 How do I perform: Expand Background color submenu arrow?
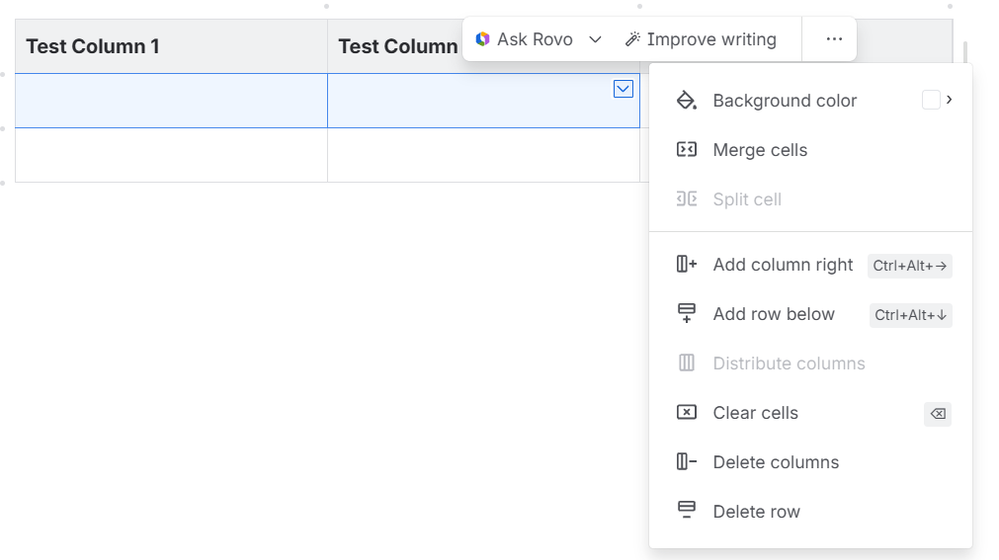pos(949,100)
